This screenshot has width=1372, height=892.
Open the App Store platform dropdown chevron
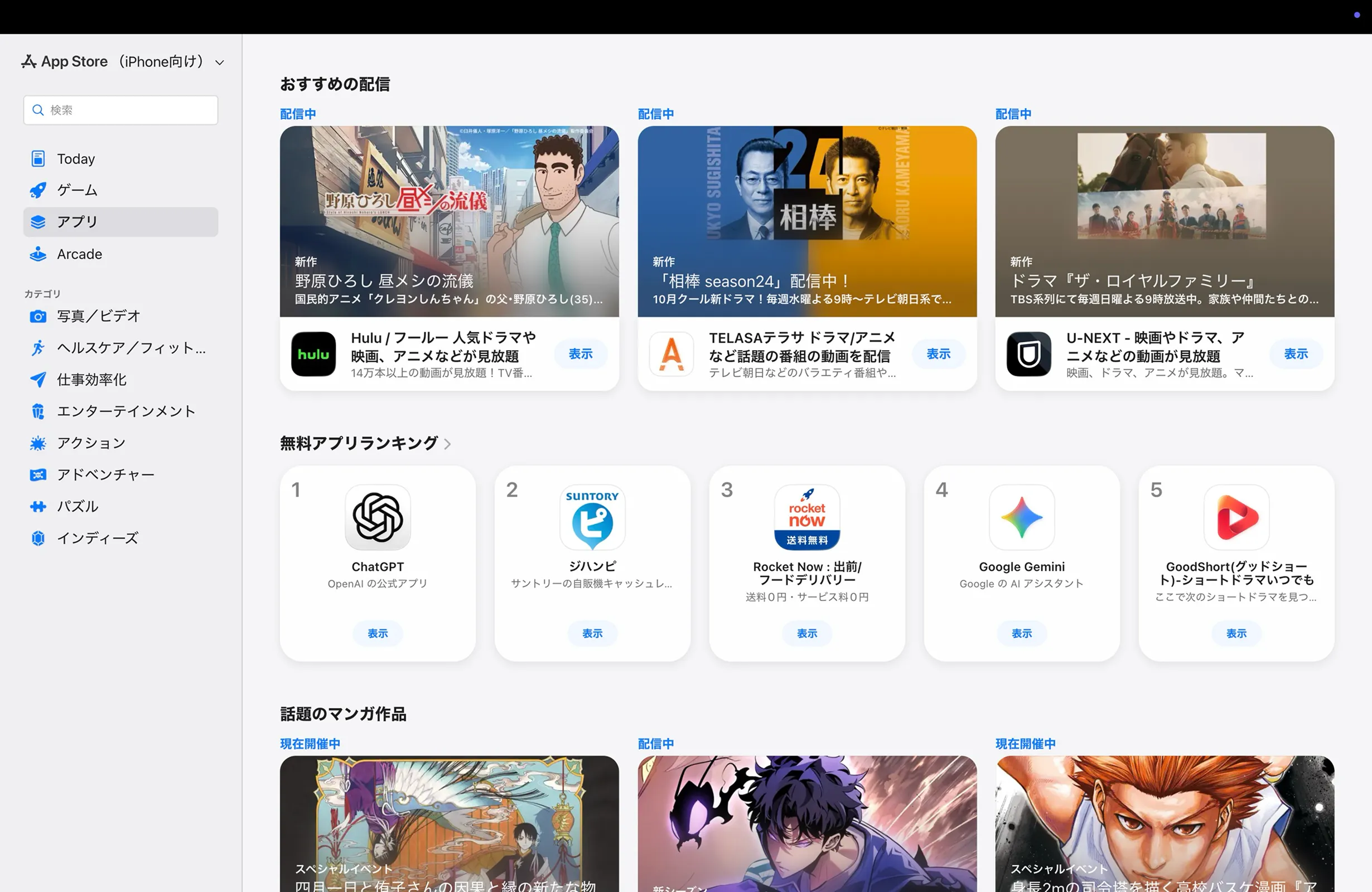point(220,62)
